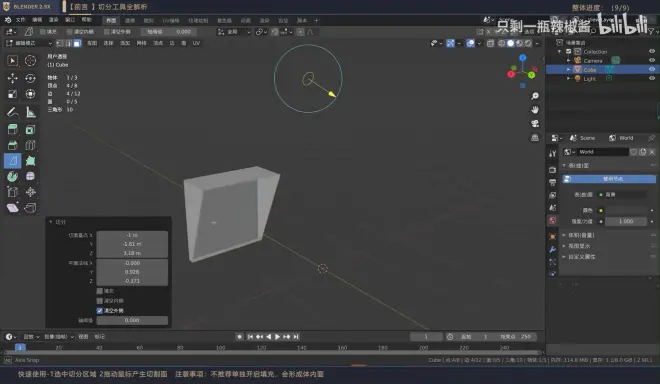Tick first checkbox in Bisect operator panel
The height and width of the screenshot is (384, 660).
point(100,291)
